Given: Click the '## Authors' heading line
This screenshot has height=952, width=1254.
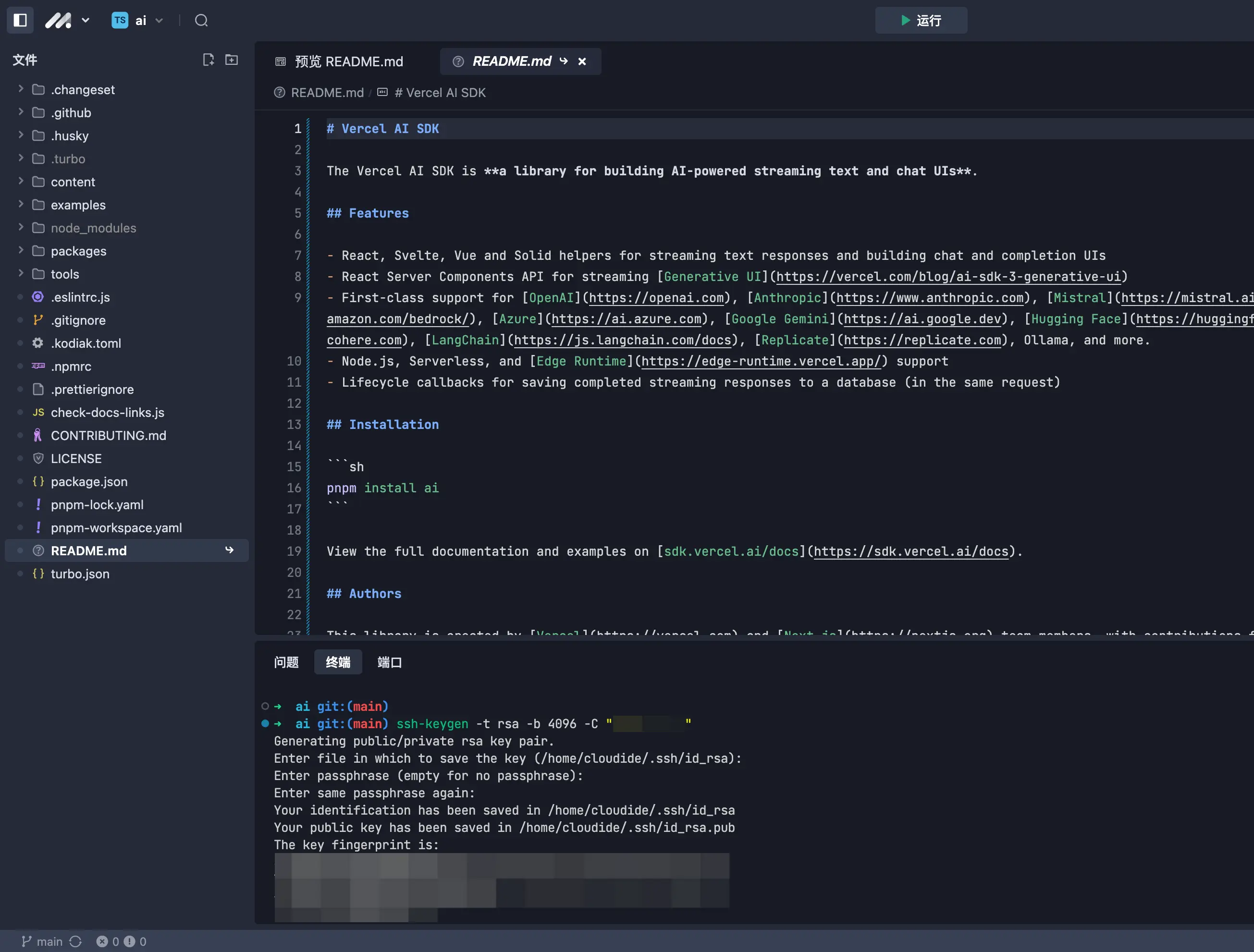Looking at the screenshot, I should (364, 593).
